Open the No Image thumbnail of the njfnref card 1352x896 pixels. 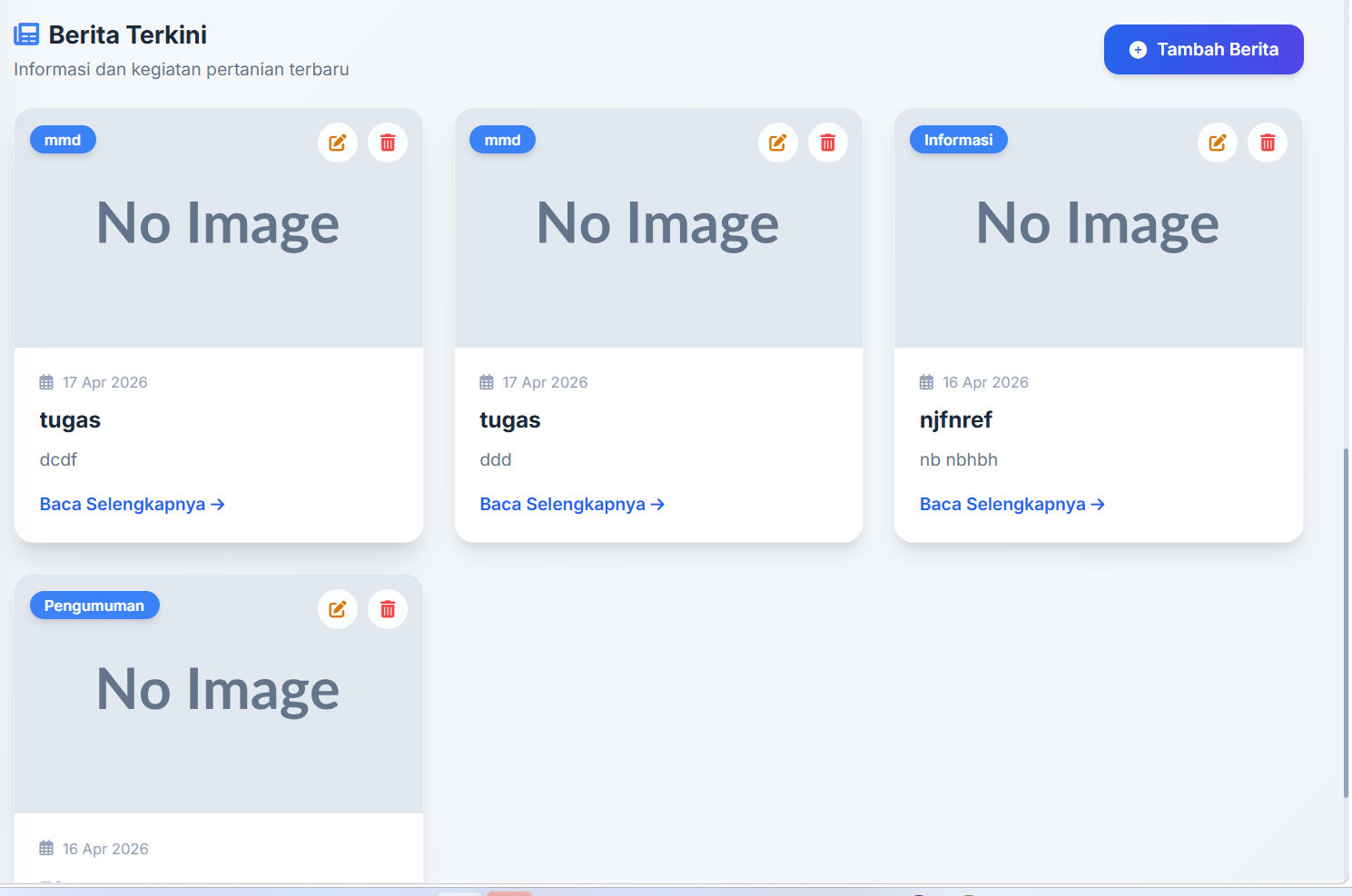point(1099,228)
